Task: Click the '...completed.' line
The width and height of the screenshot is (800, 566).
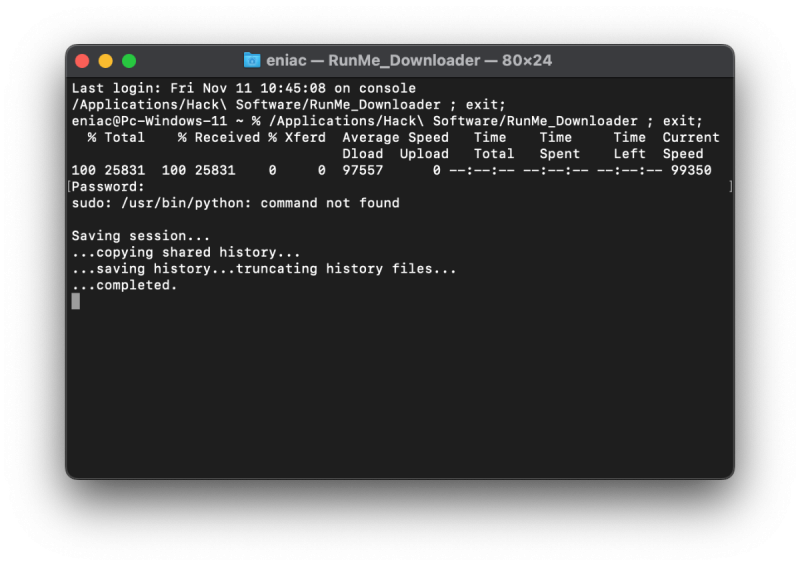Action: point(124,285)
